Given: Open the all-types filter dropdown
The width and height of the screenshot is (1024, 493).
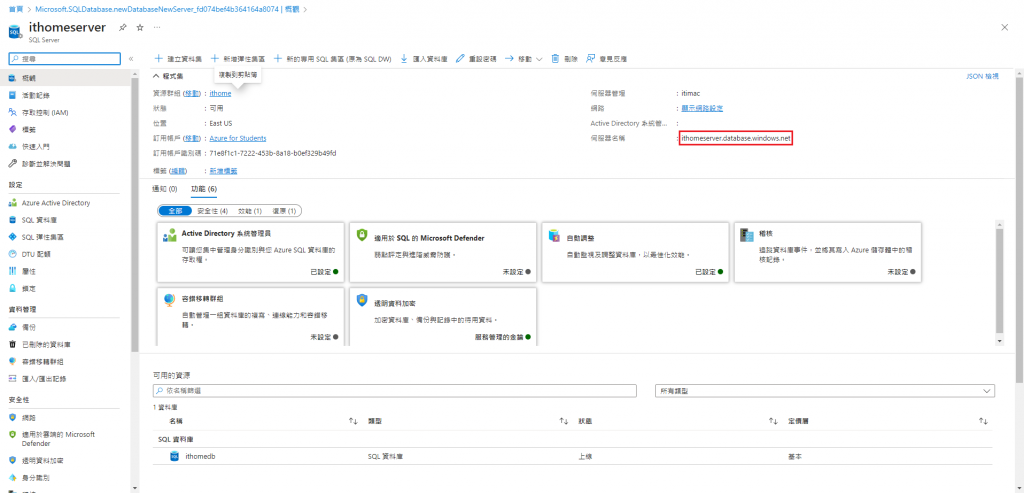Looking at the screenshot, I should click(x=824, y=390).
